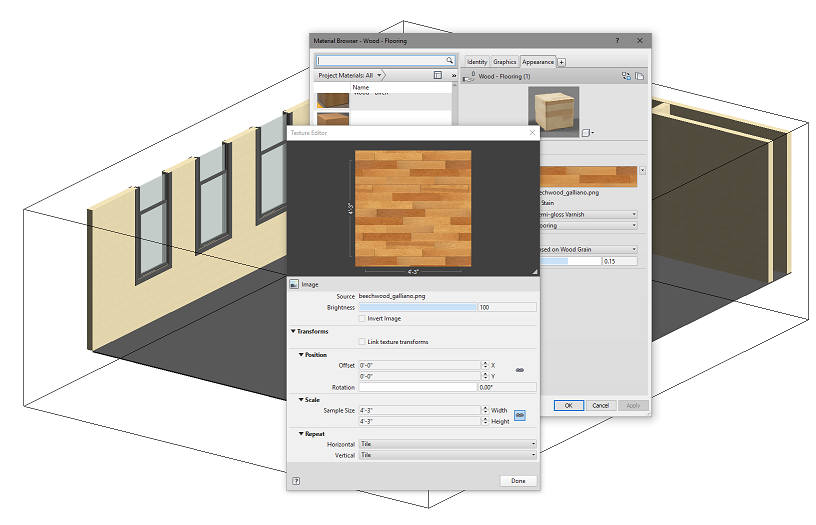
Task: Click the resize grip on texture preview corner
Action: (x=534, y=272)
